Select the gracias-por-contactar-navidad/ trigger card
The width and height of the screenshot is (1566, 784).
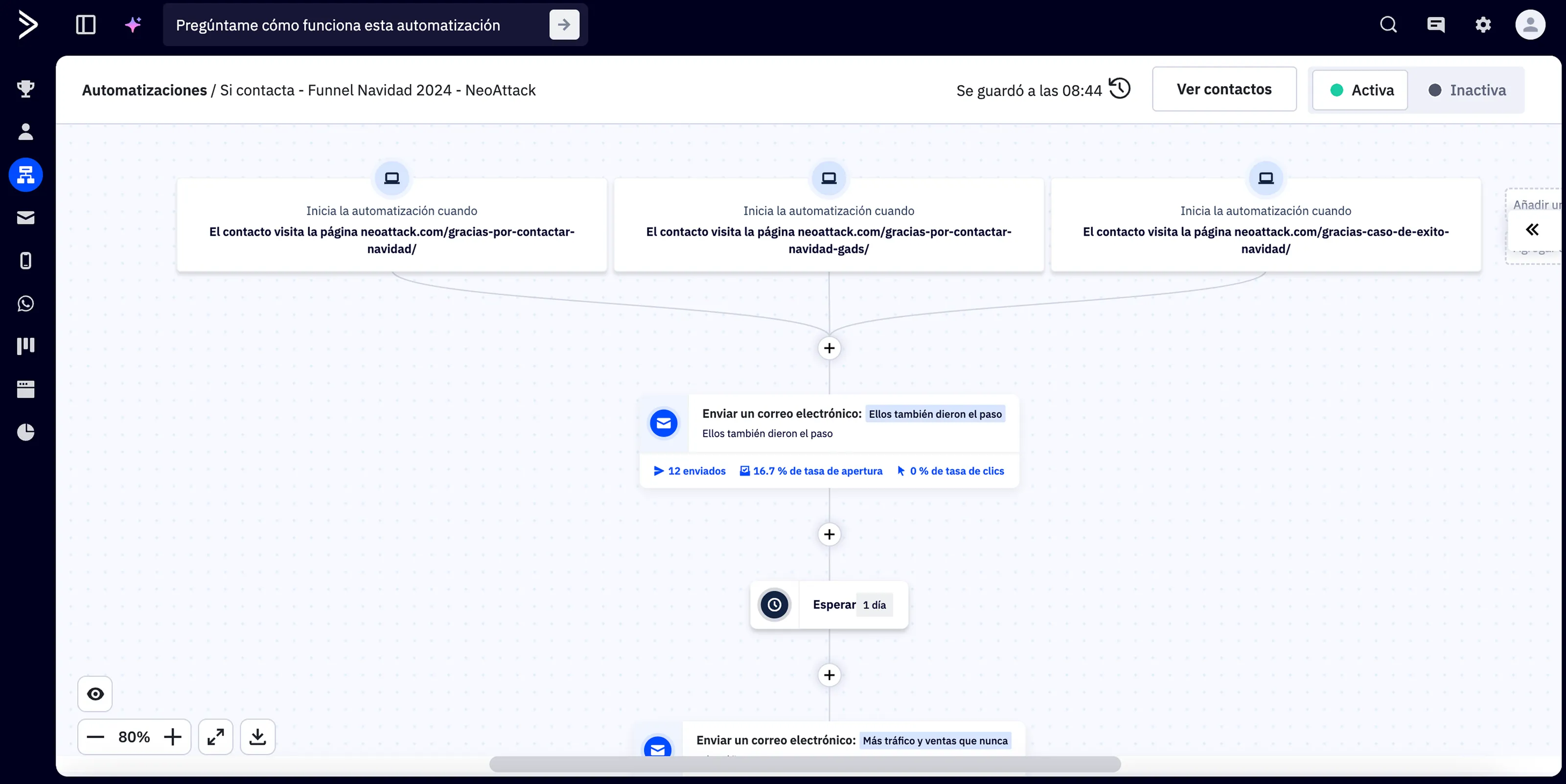click(x=391, y=225)
